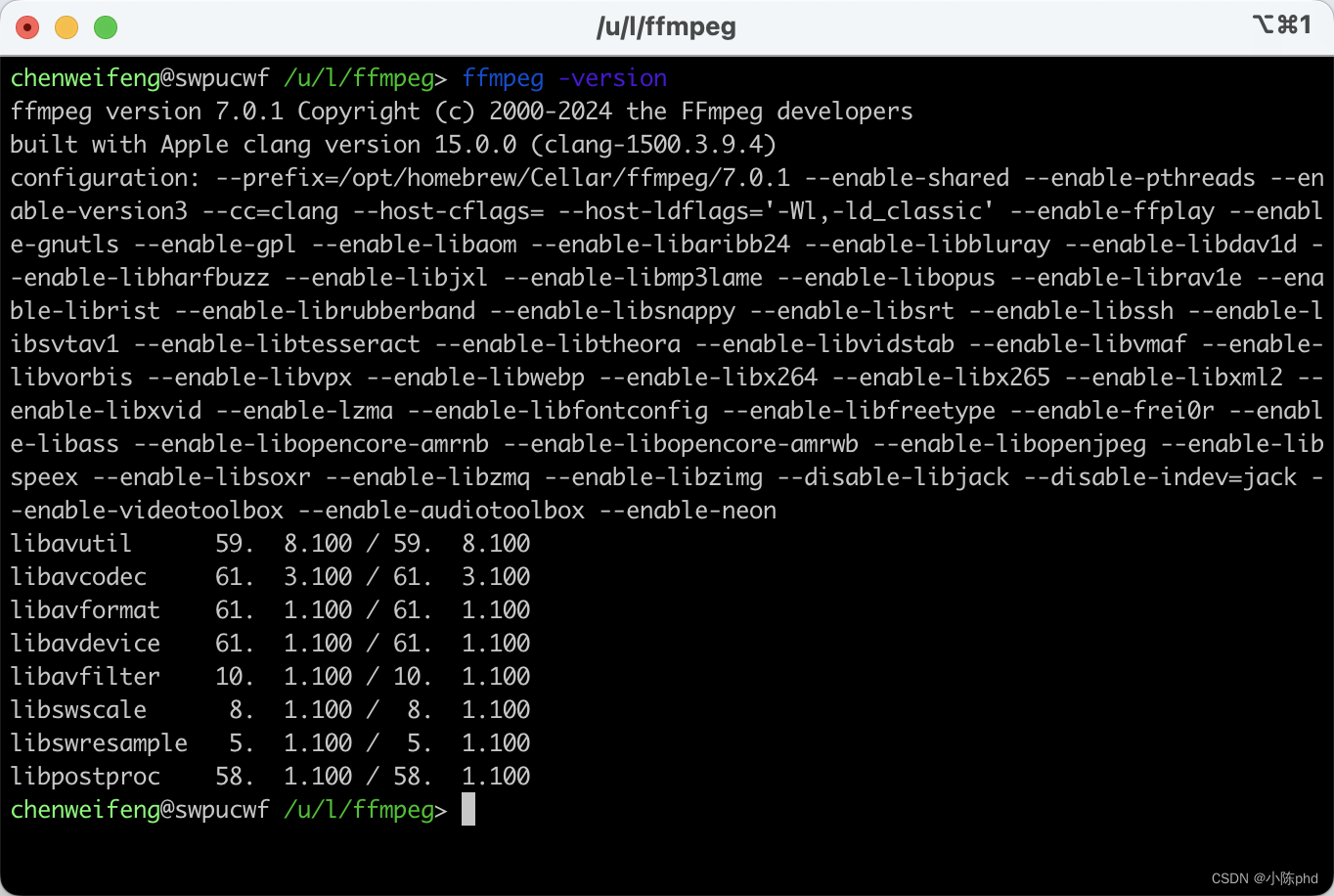Screen dimensions: 1334x896
Task: Click the '--enable-lzma' flag
Action: pyautogui.click(x=304, y=411)
